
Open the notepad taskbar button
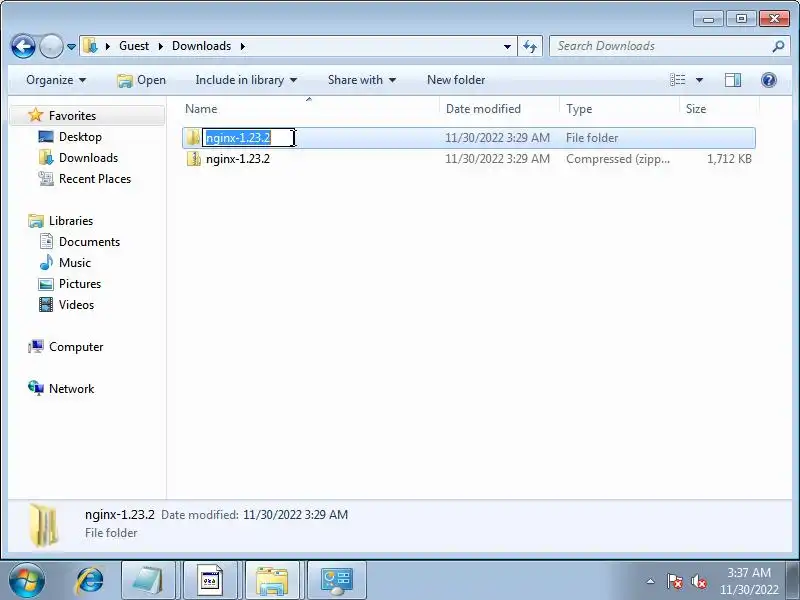tap(148, 581)
